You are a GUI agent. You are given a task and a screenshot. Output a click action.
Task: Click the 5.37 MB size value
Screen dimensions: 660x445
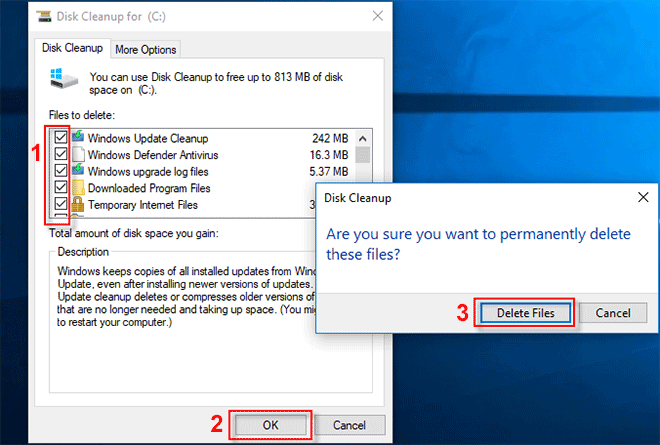point(329,172)
